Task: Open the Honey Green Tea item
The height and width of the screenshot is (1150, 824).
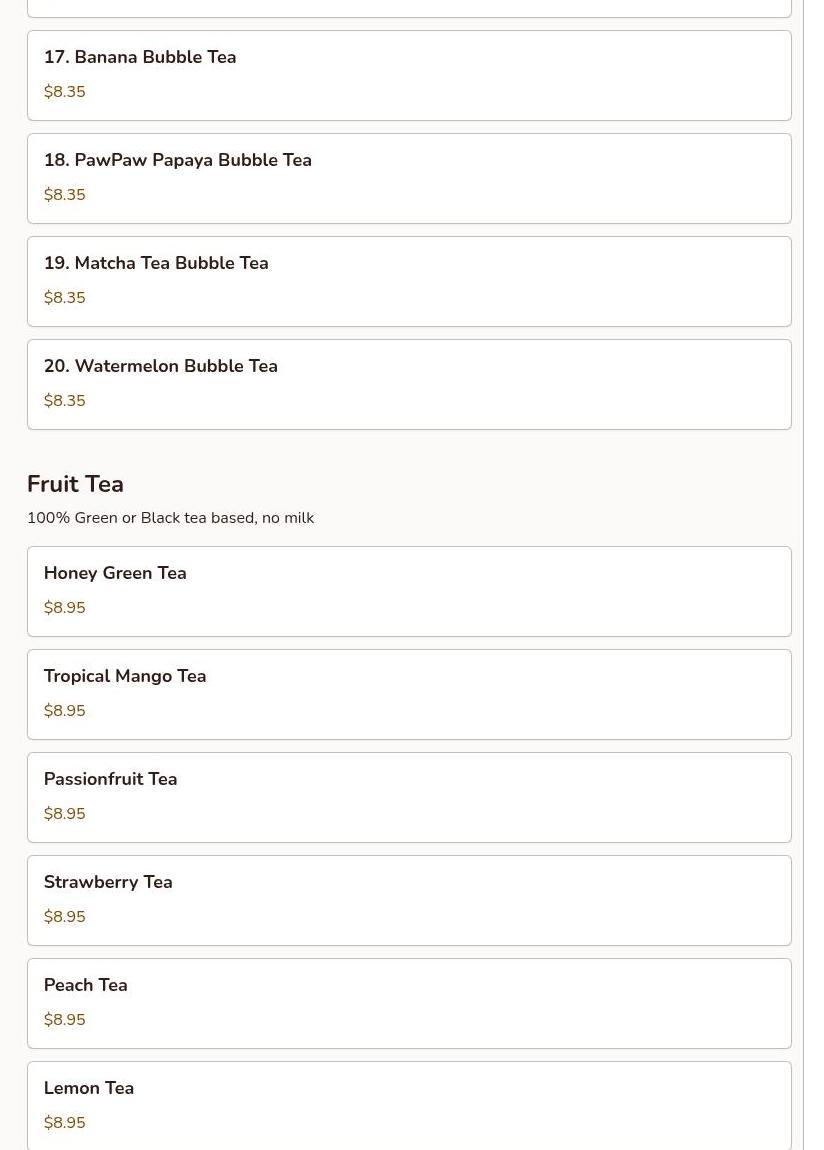Action: (x=409, y=591)
